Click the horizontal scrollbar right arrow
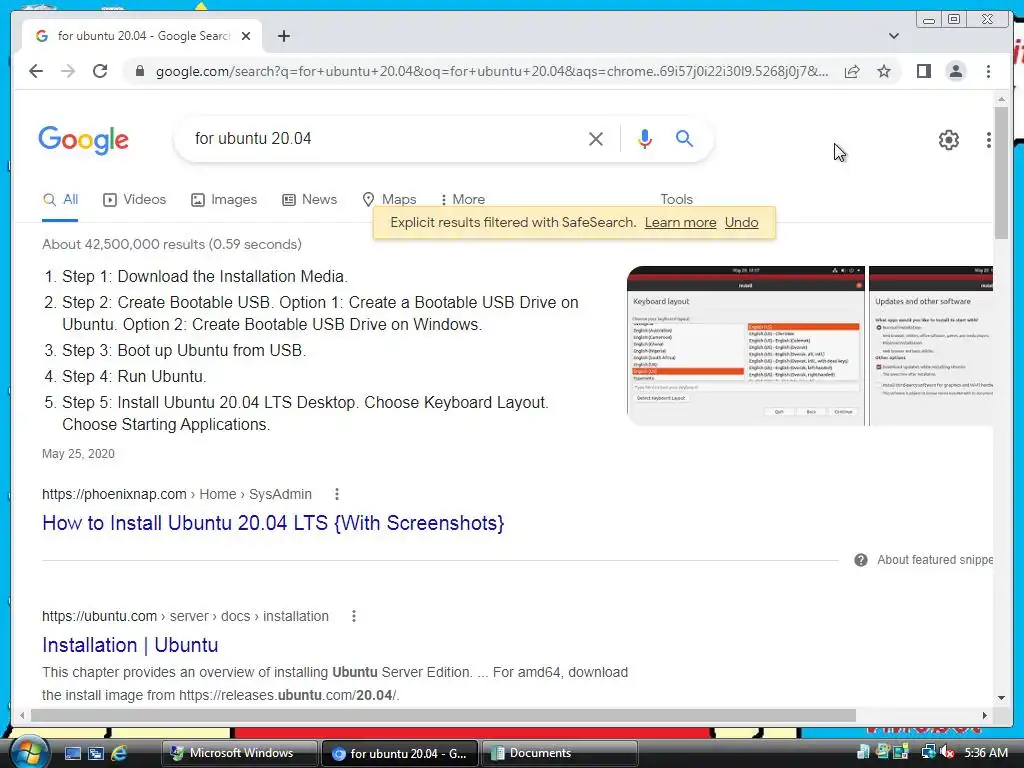This screenshot has height=768, width=1024. click(985, 716)
